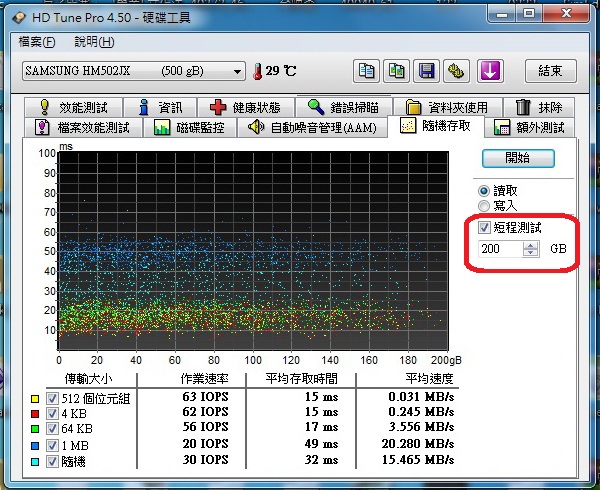Click the HD Tune Pro title bar icon
This screenshot has width=600, height=490.
click(18, 18)
